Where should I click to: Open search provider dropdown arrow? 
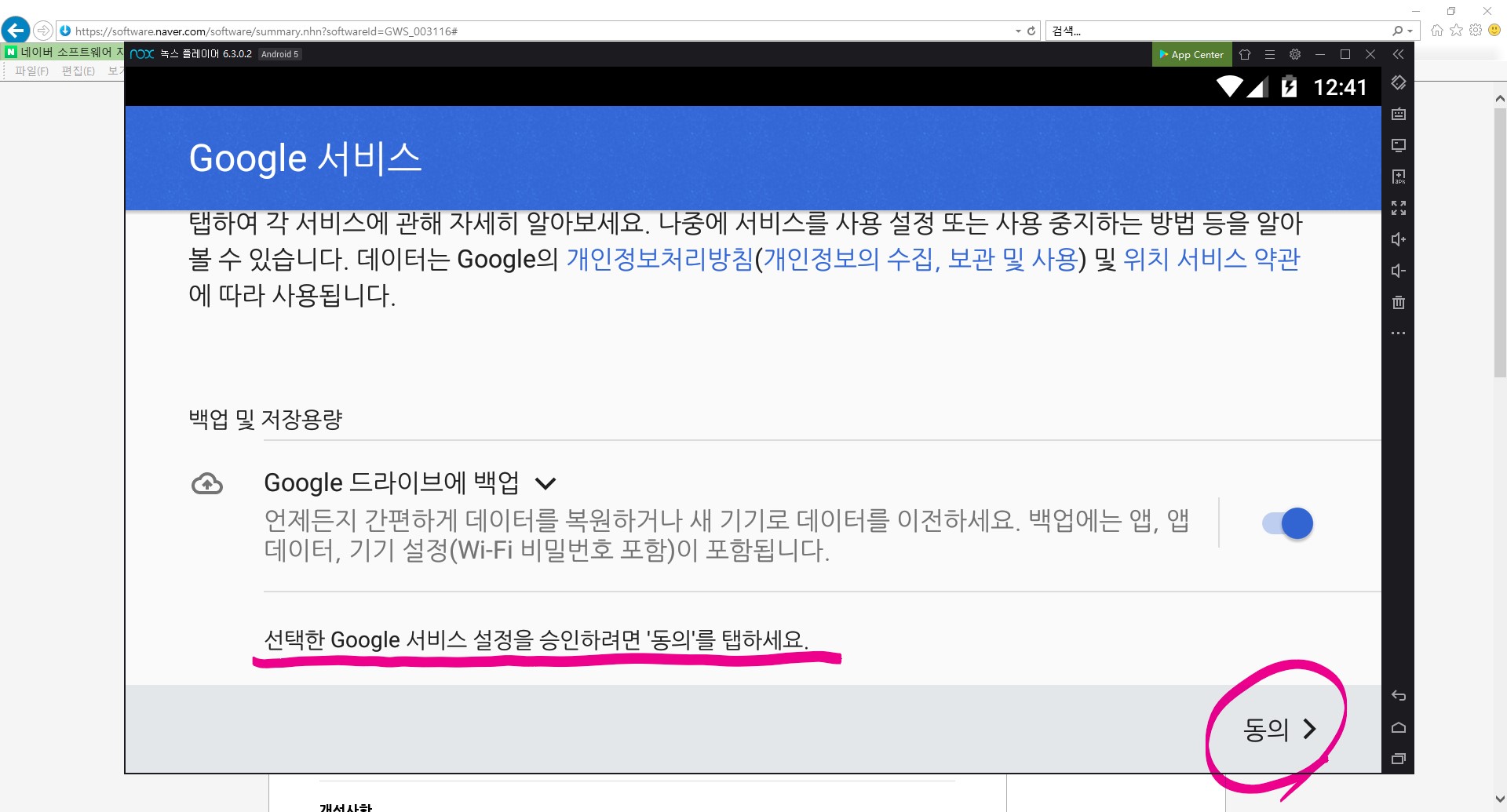coord(1410,31)
